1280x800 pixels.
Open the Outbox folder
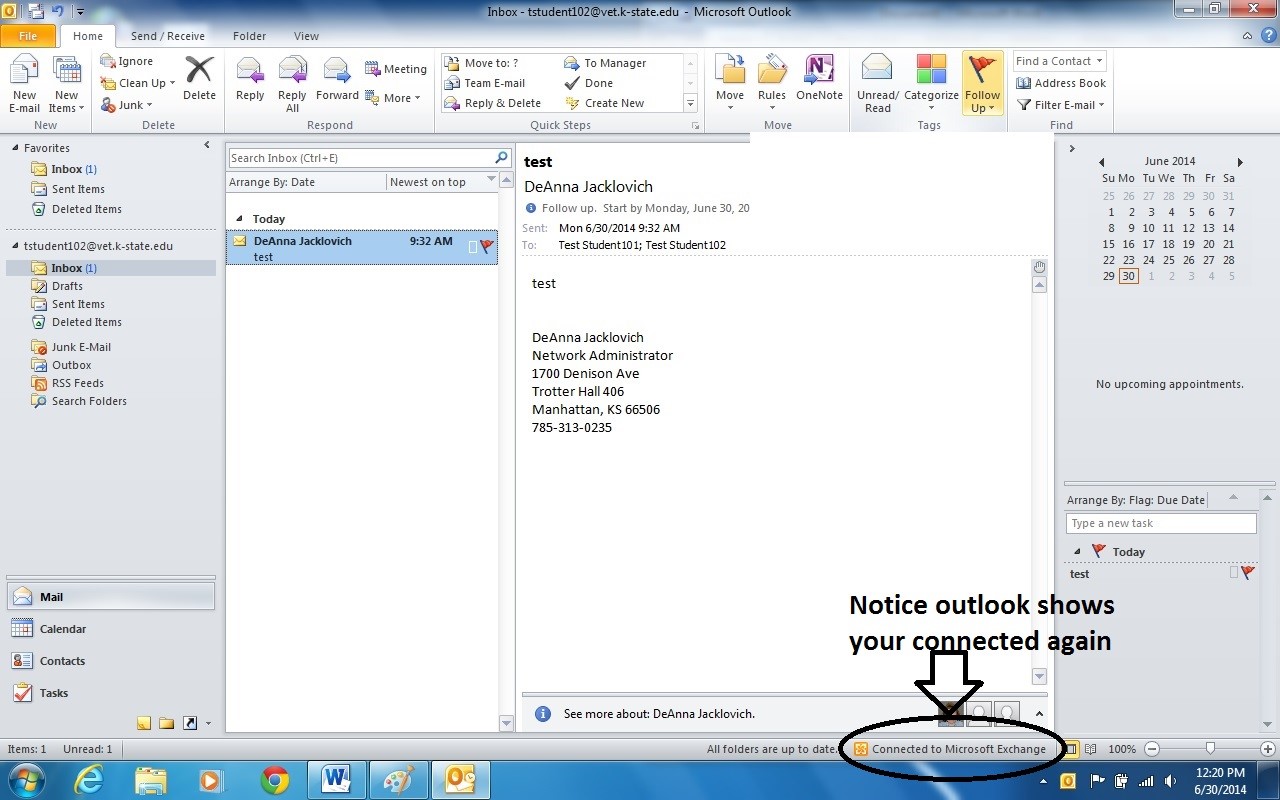(x=71, y=365)
